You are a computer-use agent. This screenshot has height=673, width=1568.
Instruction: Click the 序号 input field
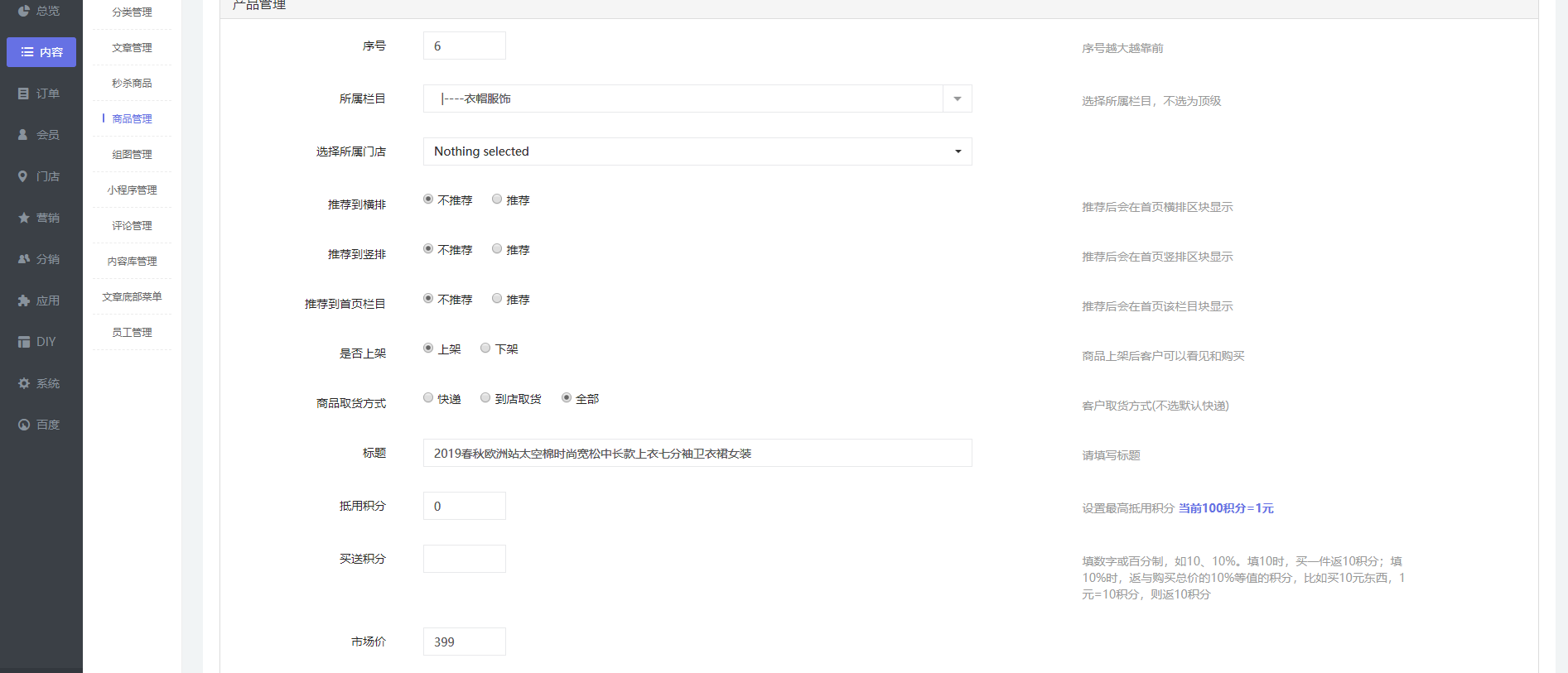coord(465,46)
